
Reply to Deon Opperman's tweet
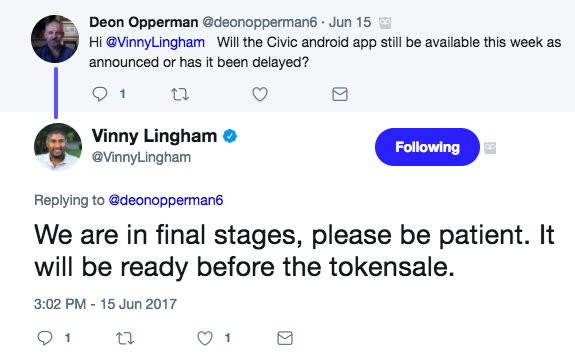(x=100, y=94)
